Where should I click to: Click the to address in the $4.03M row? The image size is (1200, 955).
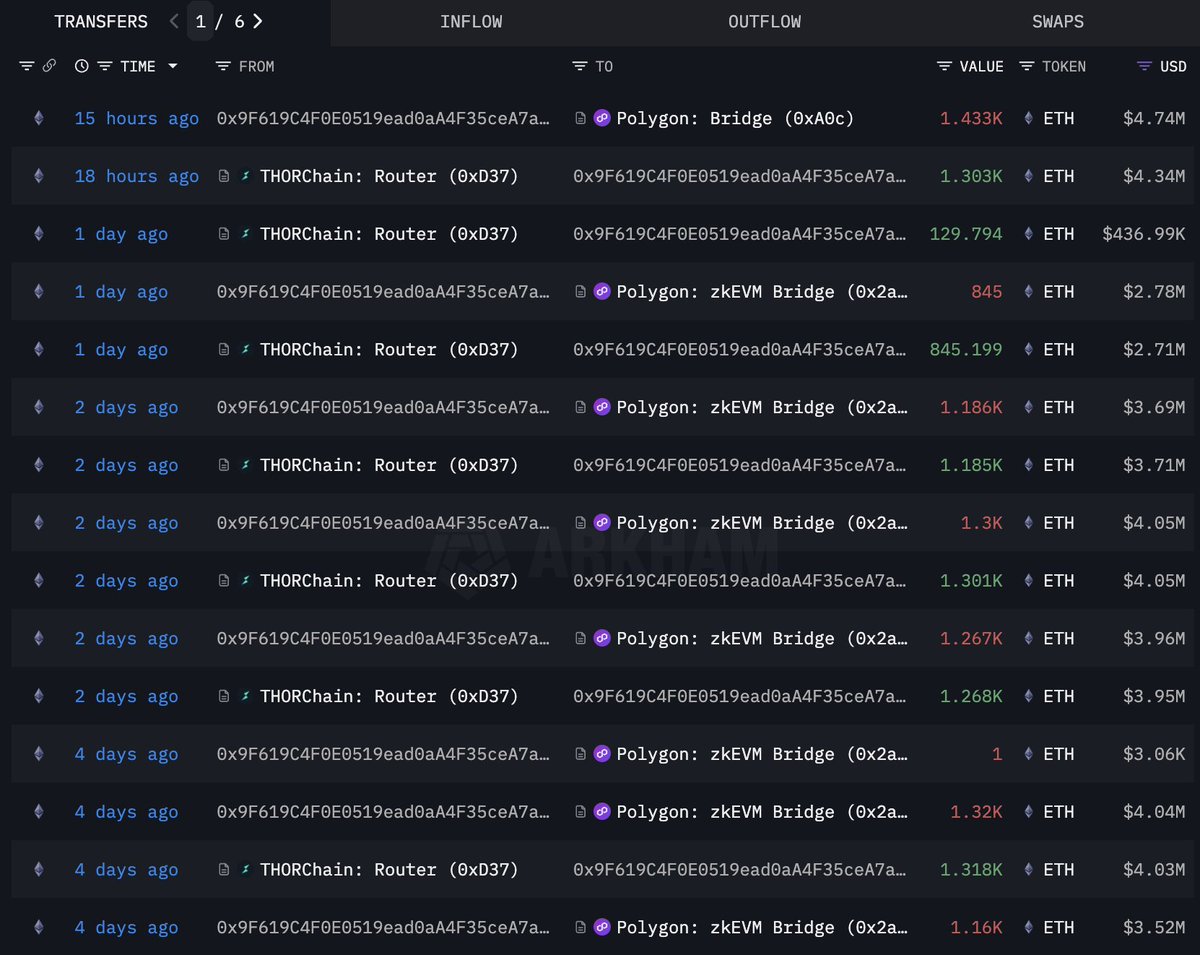click(x=740, y=870)
